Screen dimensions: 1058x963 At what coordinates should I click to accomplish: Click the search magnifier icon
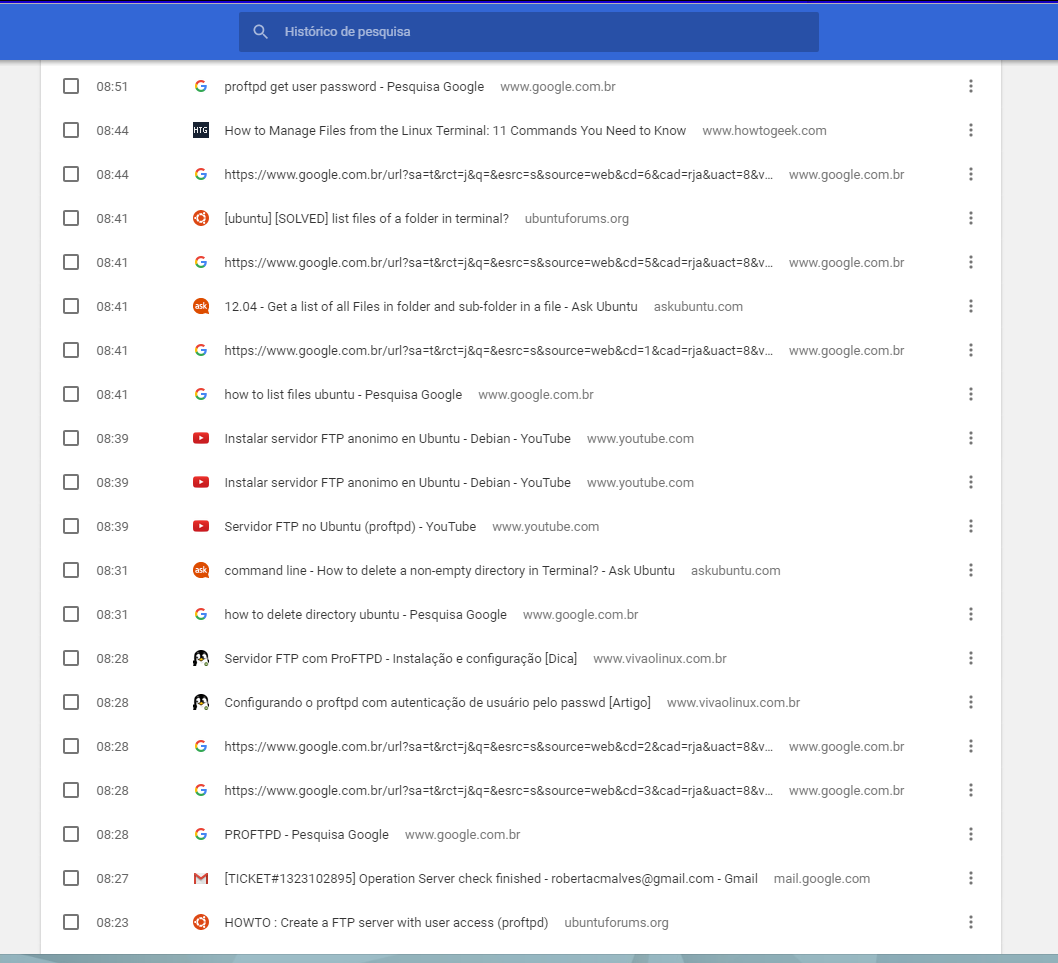pos(260,32)
